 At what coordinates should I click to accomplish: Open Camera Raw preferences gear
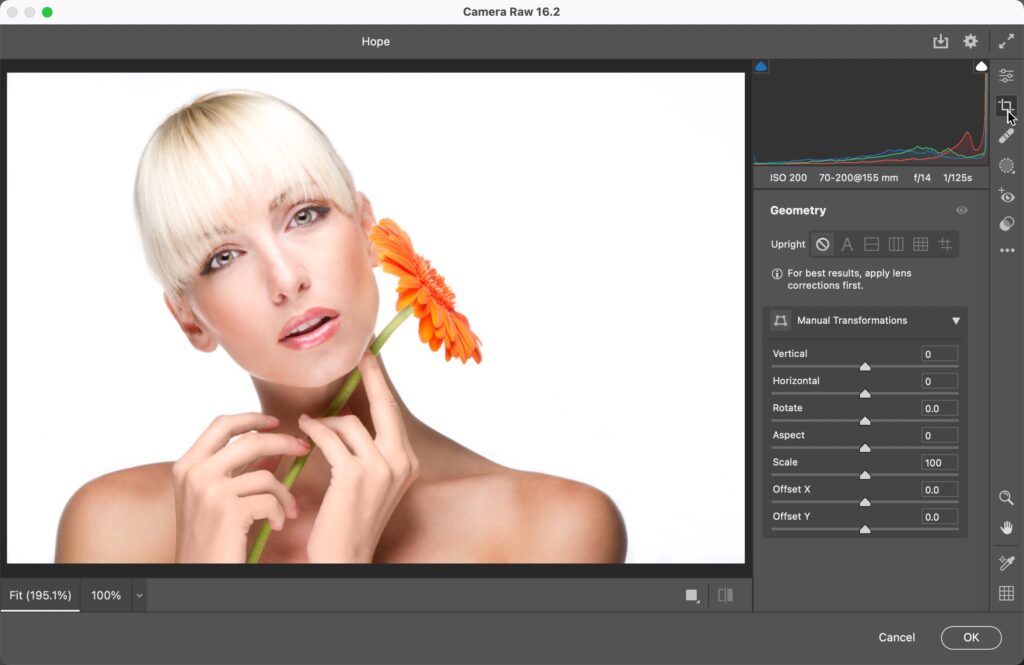click(970, 41)
